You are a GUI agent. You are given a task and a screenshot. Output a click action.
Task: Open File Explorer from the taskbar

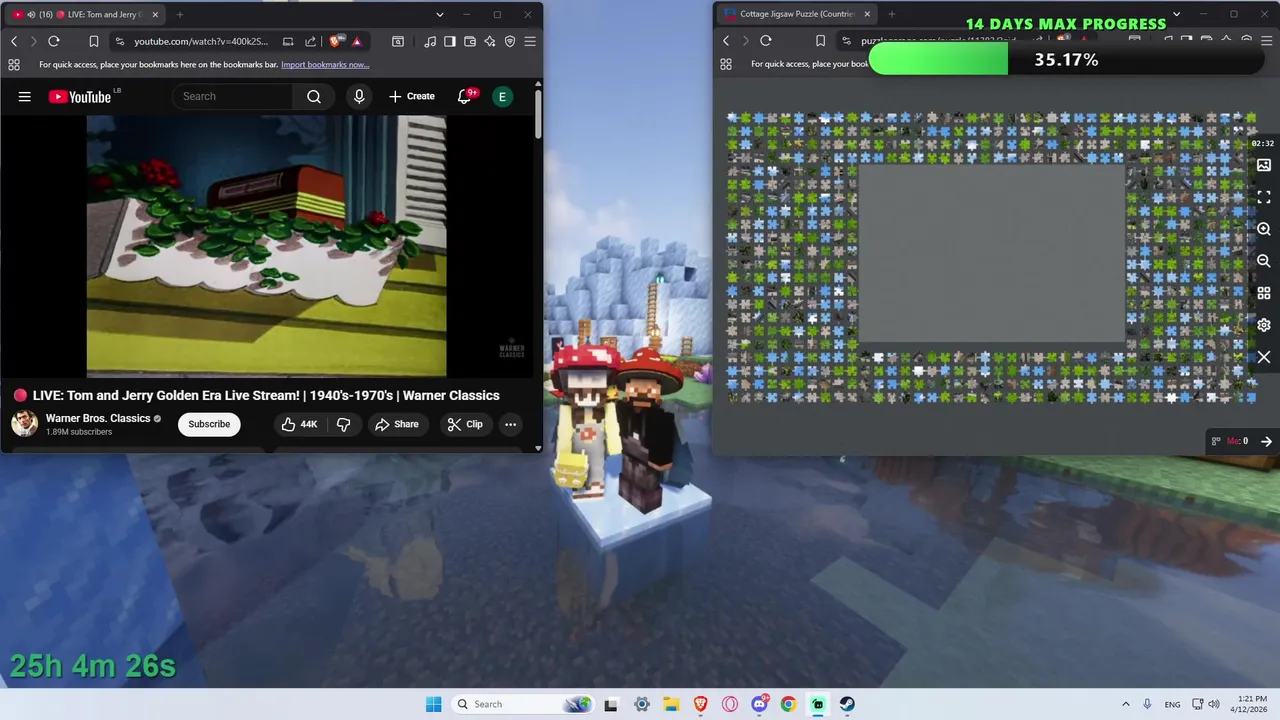click(x=671, y=704)
